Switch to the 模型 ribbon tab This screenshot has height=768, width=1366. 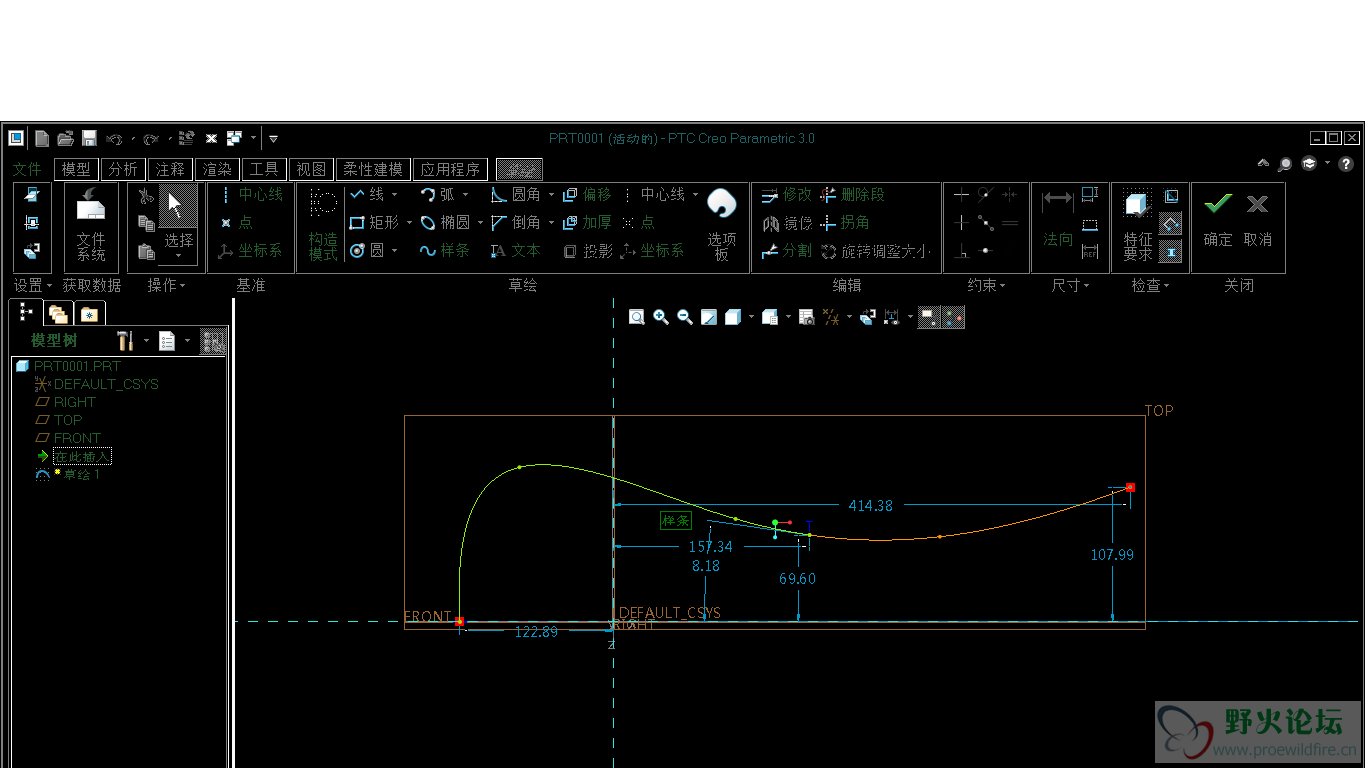76,169
